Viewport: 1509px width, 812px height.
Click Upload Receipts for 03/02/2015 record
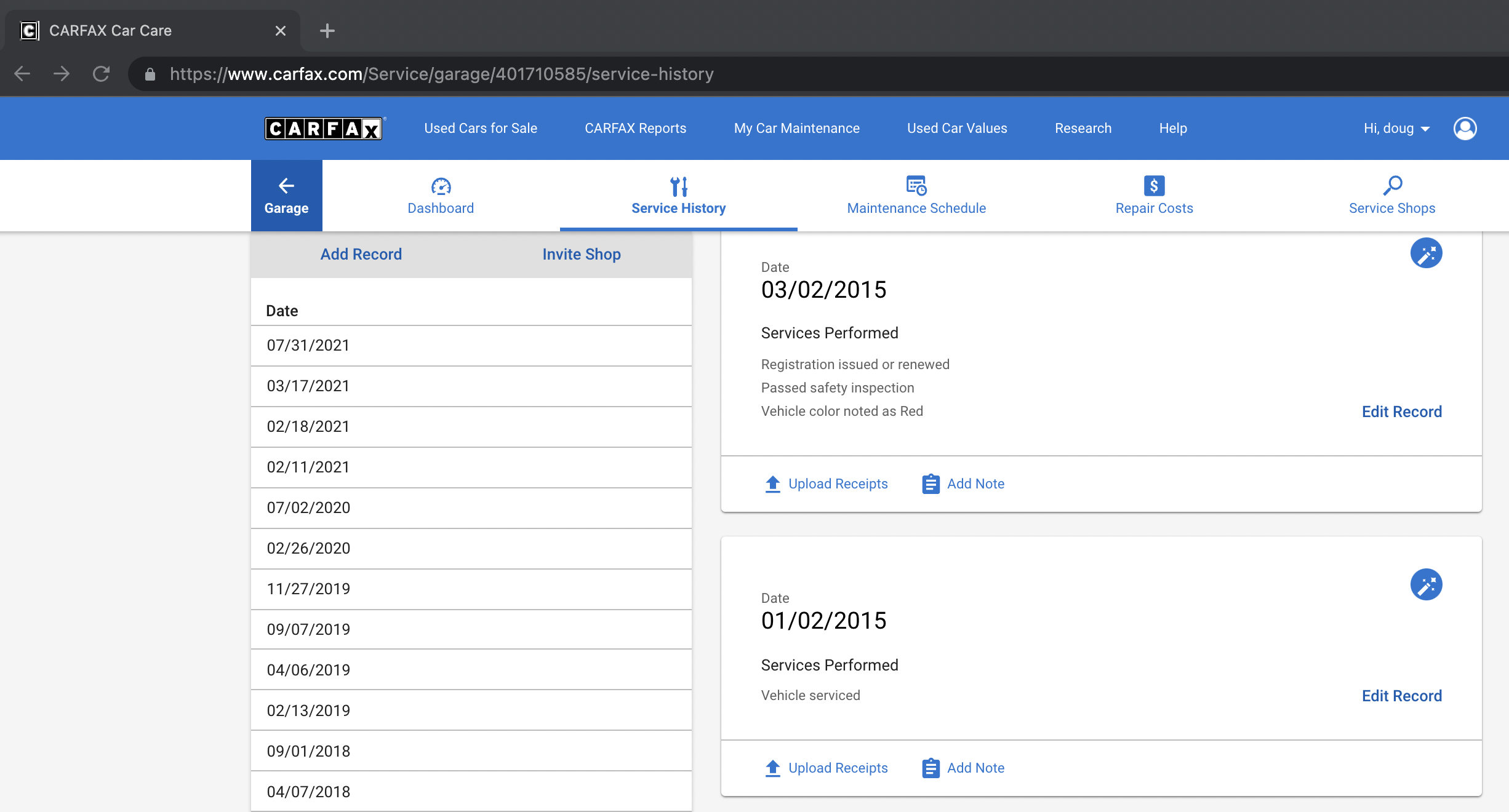(x=826, y=484)
